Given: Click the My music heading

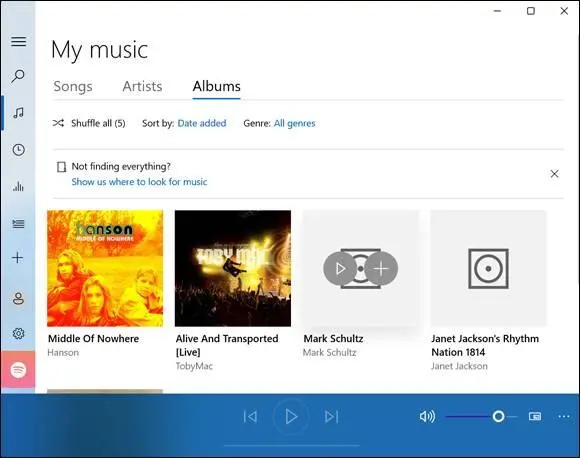Looking at the screenshot, I should click(x=100, y=50).
